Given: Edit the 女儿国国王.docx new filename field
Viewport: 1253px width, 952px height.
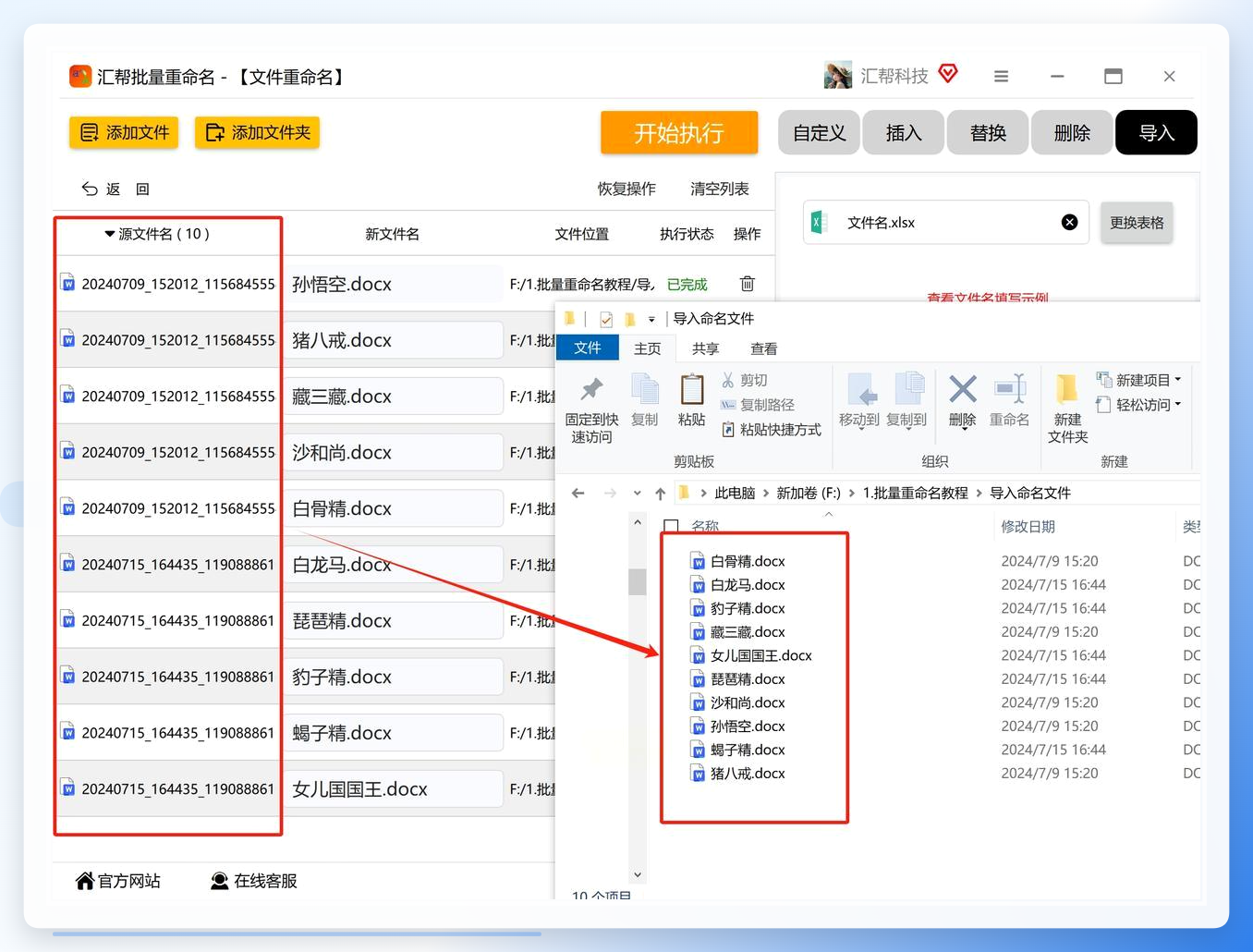Looking at the screenshot, I should click(395, 789).
